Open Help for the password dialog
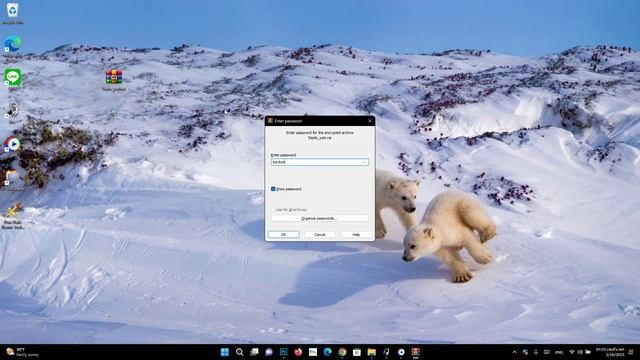This screenshot has width=640, height=360. tap(356, 235)
